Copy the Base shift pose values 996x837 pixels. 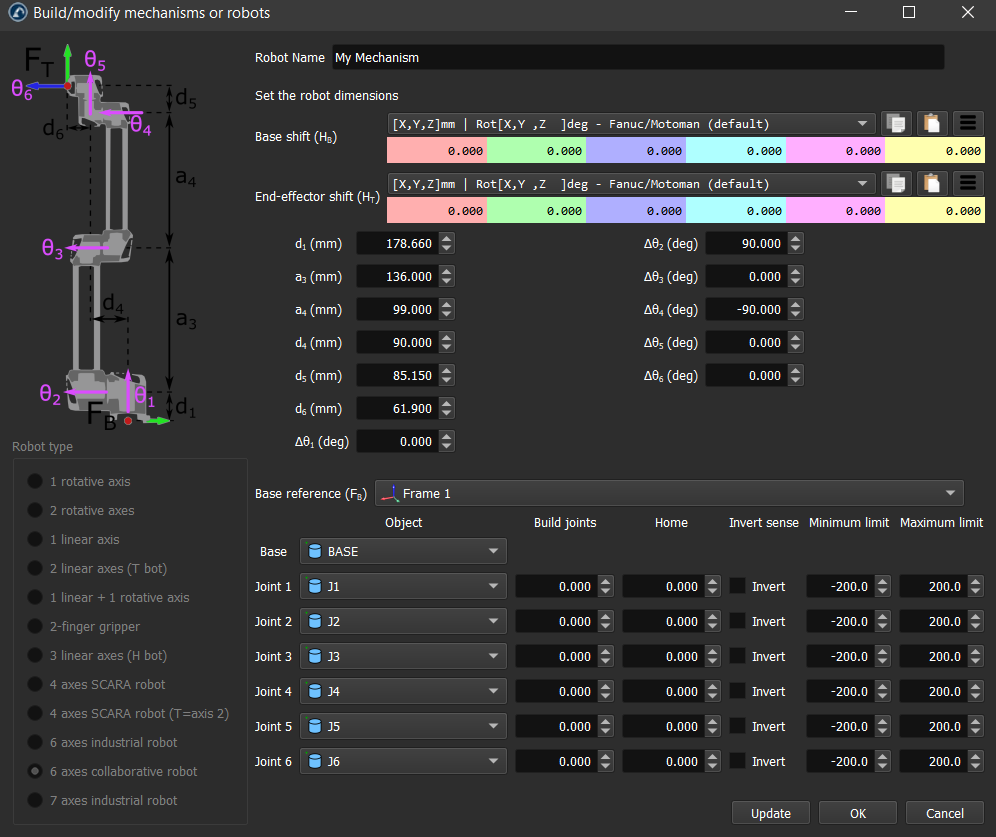897,124
